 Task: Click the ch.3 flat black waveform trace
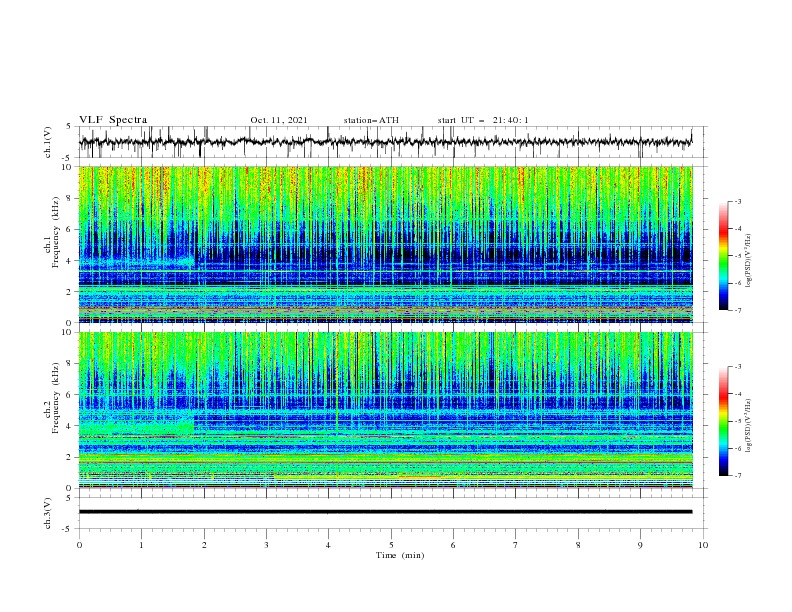(385, 512)
